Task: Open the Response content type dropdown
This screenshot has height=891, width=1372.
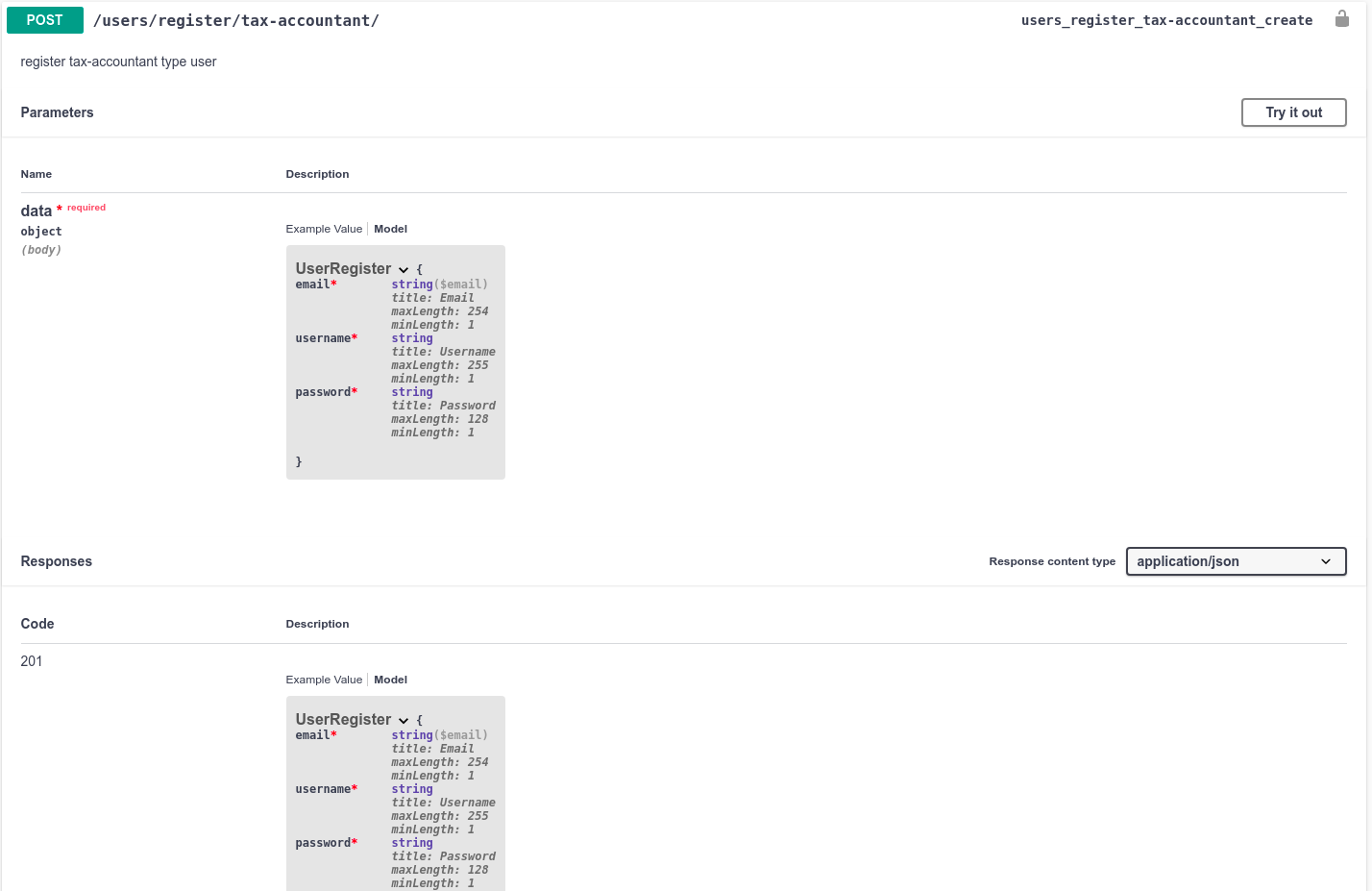Action: tap(1236, 561)
